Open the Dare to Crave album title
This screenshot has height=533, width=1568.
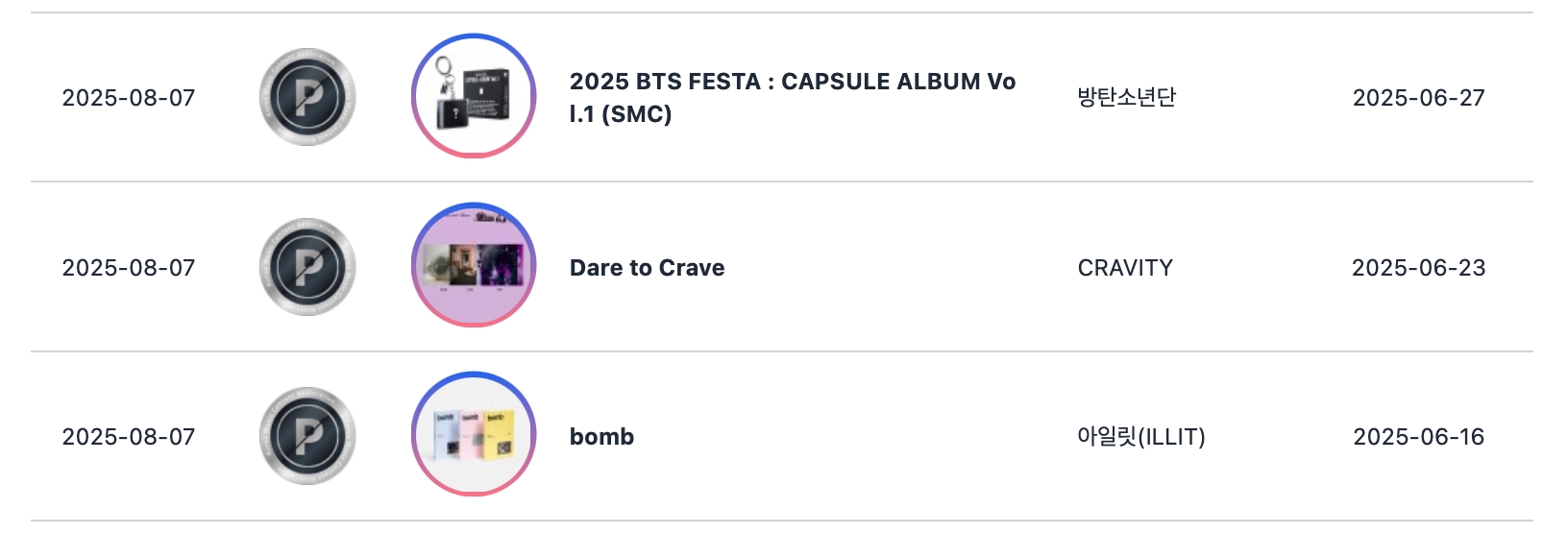tap(648, 268)
